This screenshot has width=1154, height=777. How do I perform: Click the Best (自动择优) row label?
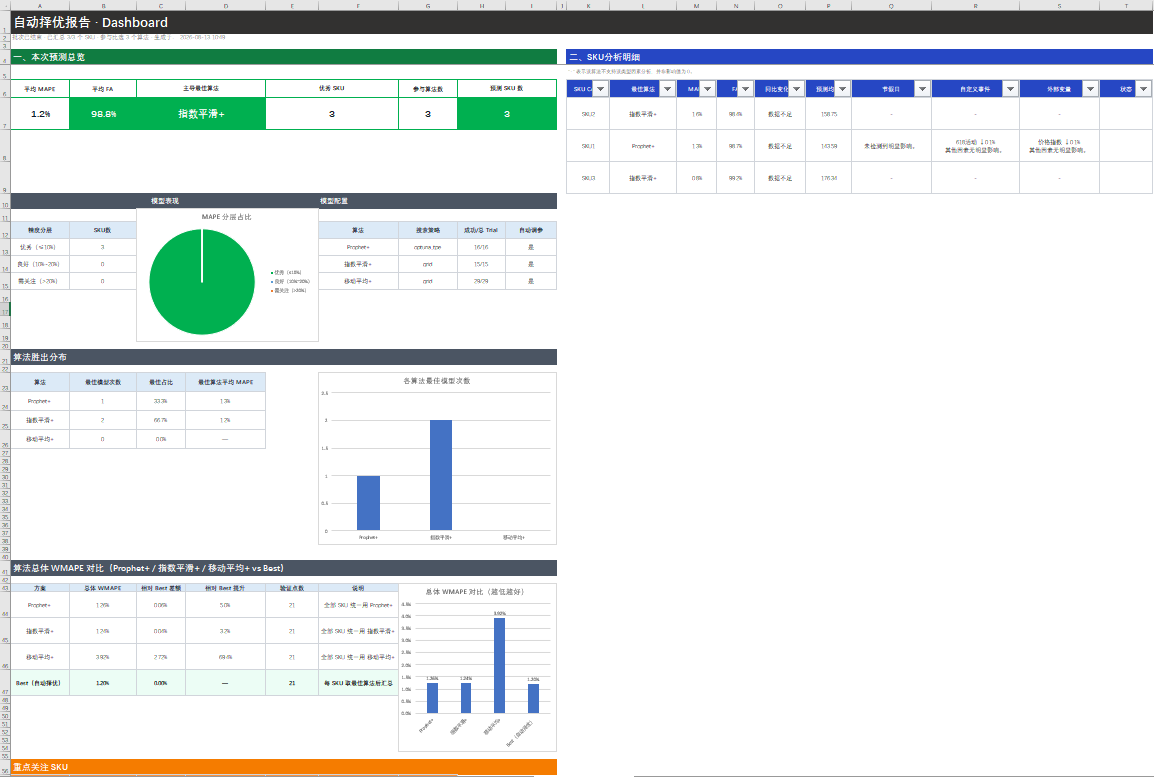[40, 683]
